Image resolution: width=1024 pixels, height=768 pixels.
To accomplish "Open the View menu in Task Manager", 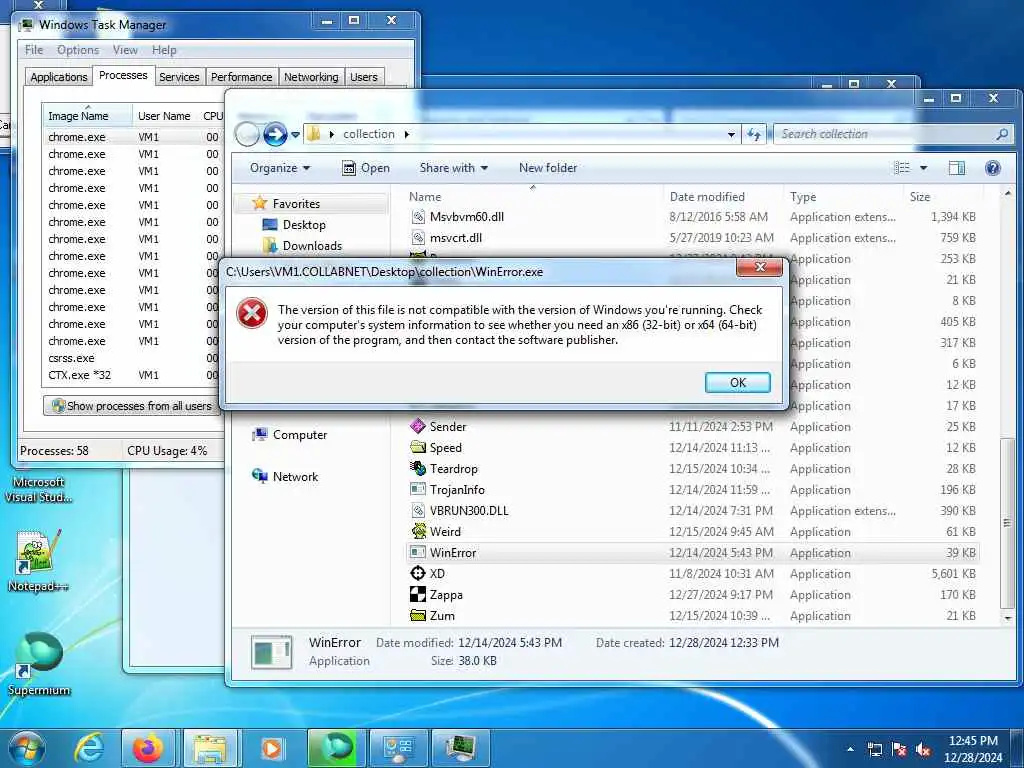I will coord(125,50).
